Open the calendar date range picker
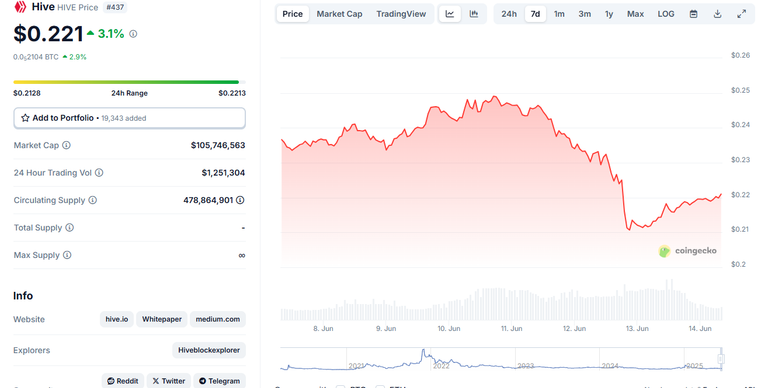 pyautogui.click(x=693, y=14)
